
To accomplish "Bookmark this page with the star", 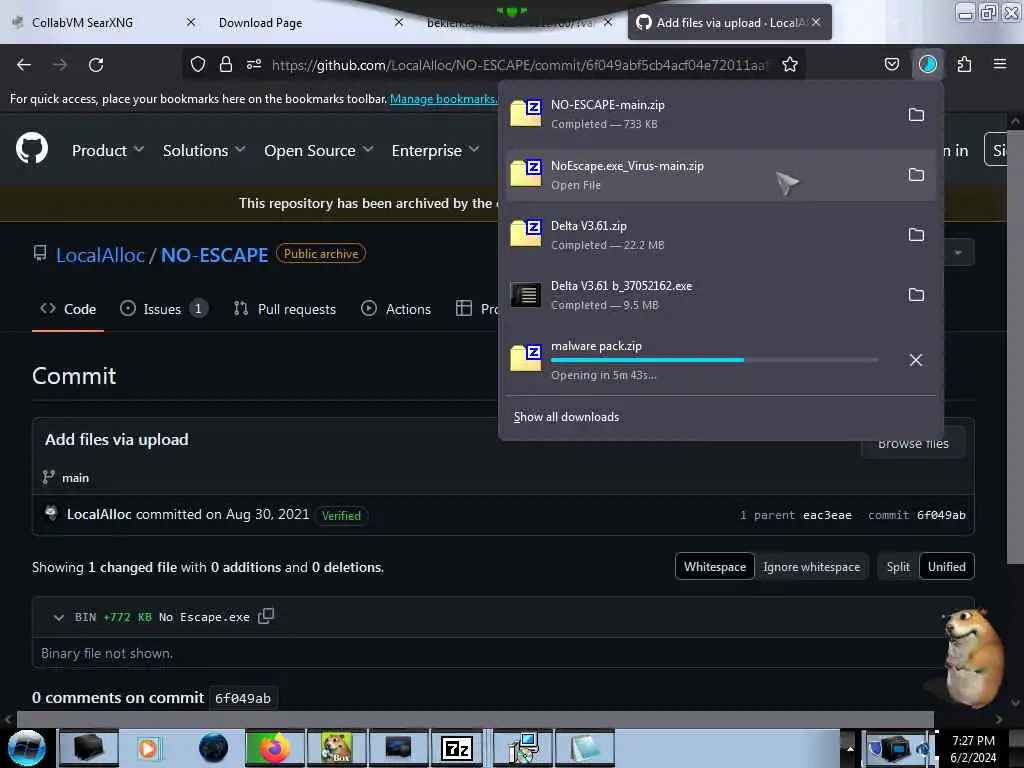I will tap(790, 64).
